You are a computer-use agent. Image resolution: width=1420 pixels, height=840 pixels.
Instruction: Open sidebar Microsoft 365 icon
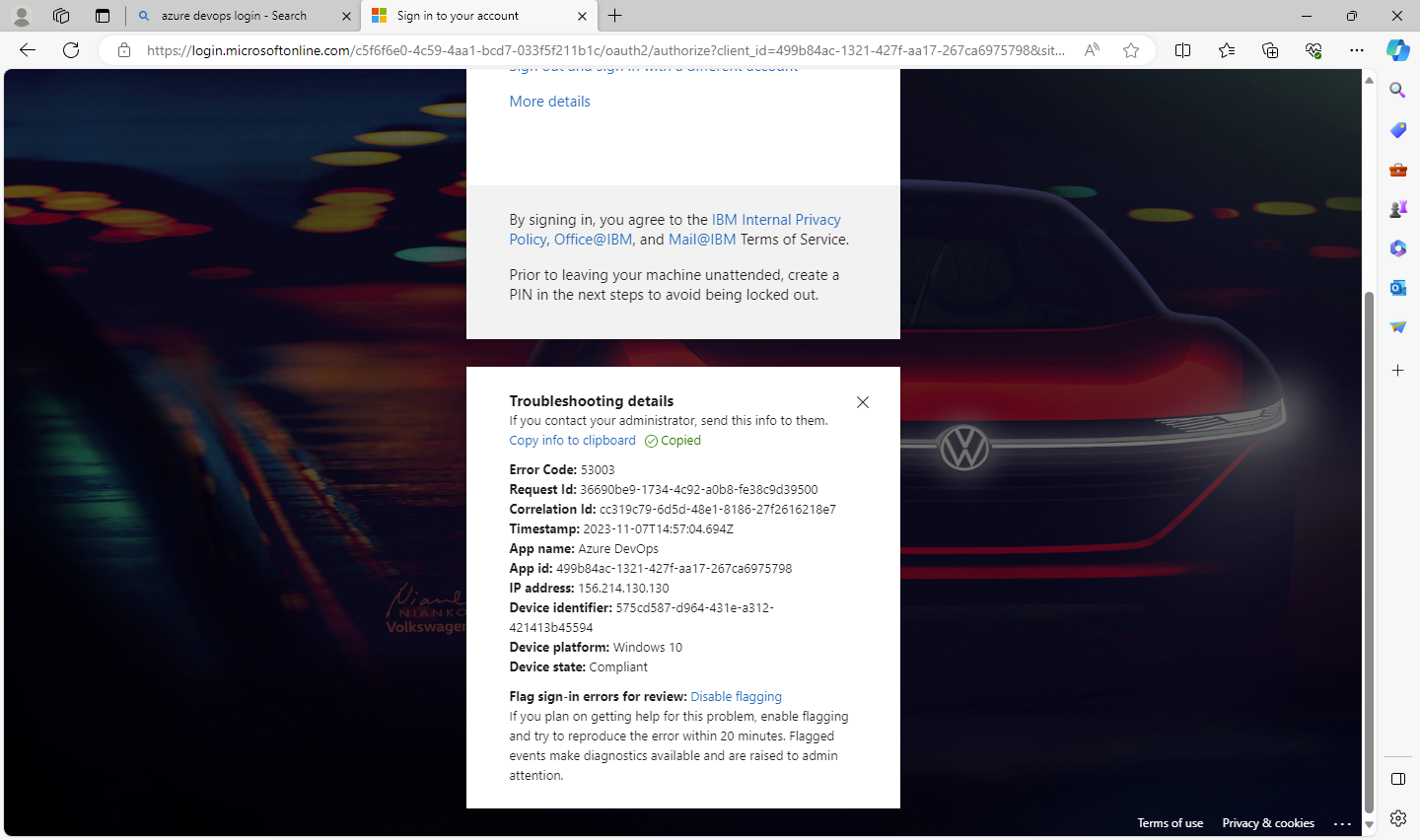coord(1397,248)
